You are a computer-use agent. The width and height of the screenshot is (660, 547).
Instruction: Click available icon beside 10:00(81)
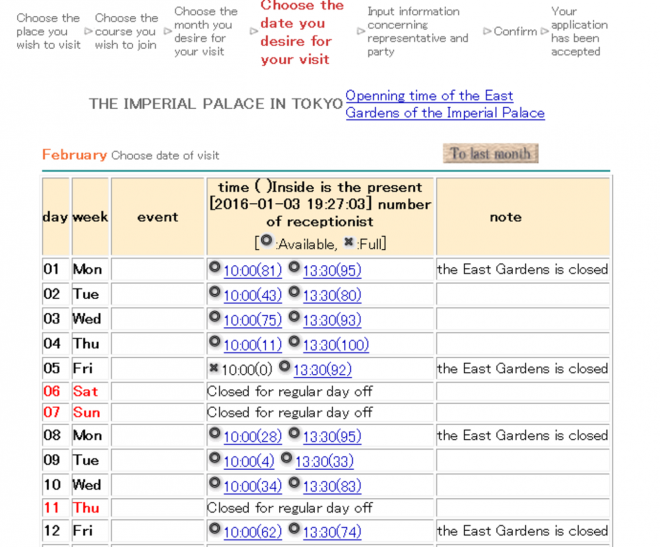[x=215, y=267]
